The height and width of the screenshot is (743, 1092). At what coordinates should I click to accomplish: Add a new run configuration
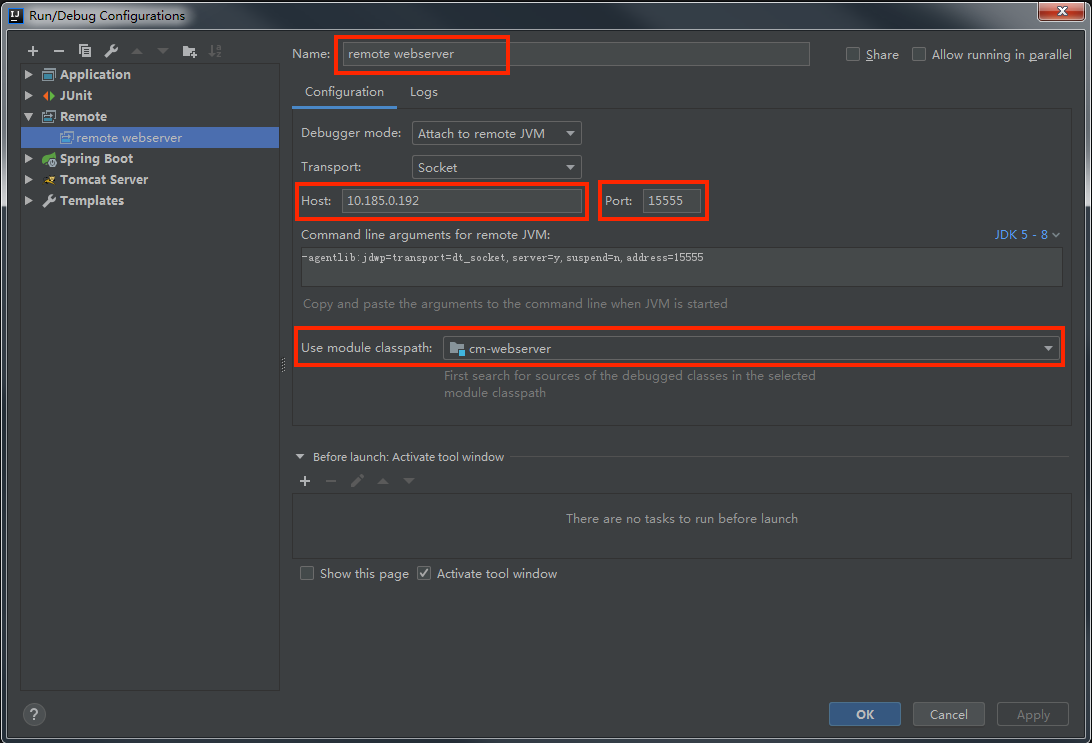point(32,50)
